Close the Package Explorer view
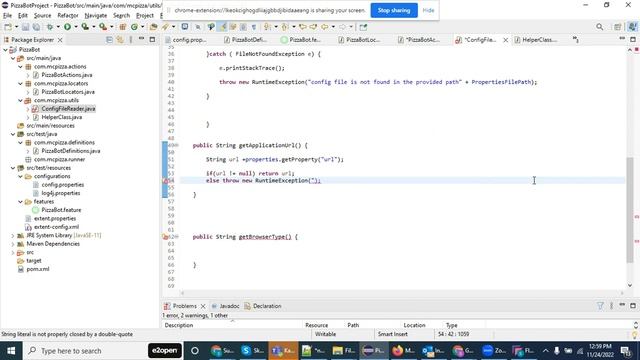640x360 pixels. coord(60,40)
